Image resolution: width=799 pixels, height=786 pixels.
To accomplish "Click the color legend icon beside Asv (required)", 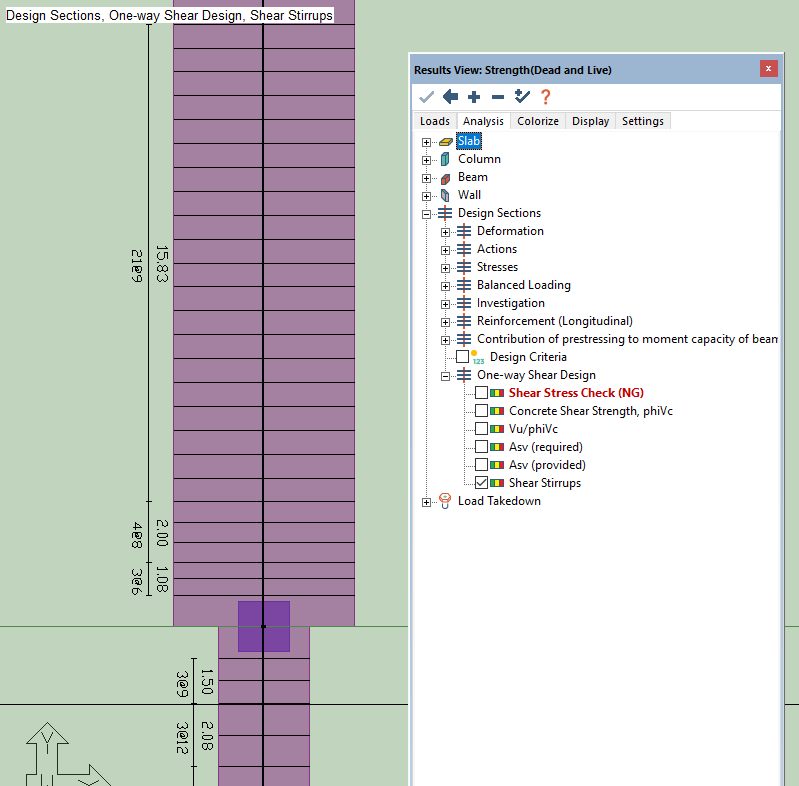I will (497, 447).
